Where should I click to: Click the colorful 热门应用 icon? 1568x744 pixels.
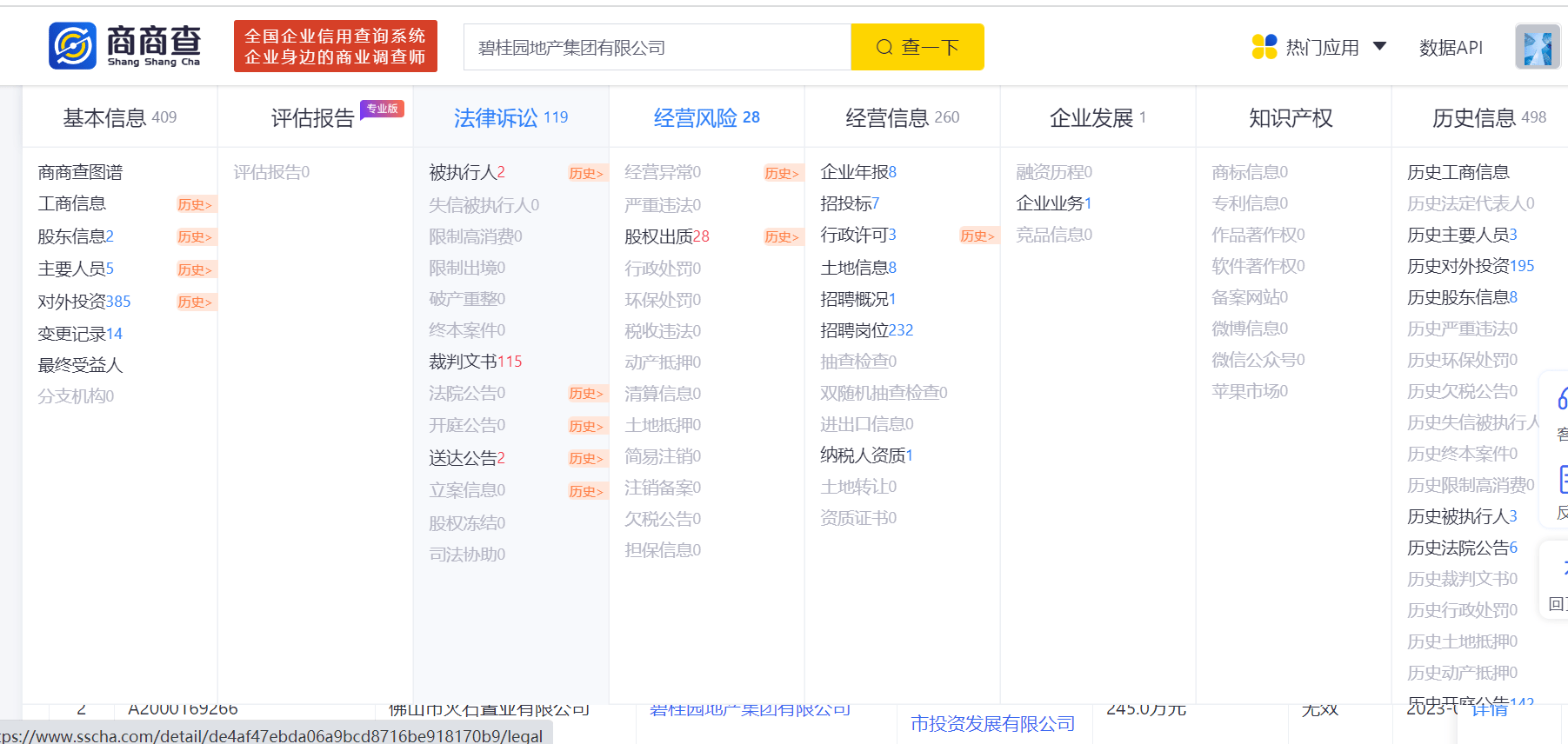coord(1264,47)
